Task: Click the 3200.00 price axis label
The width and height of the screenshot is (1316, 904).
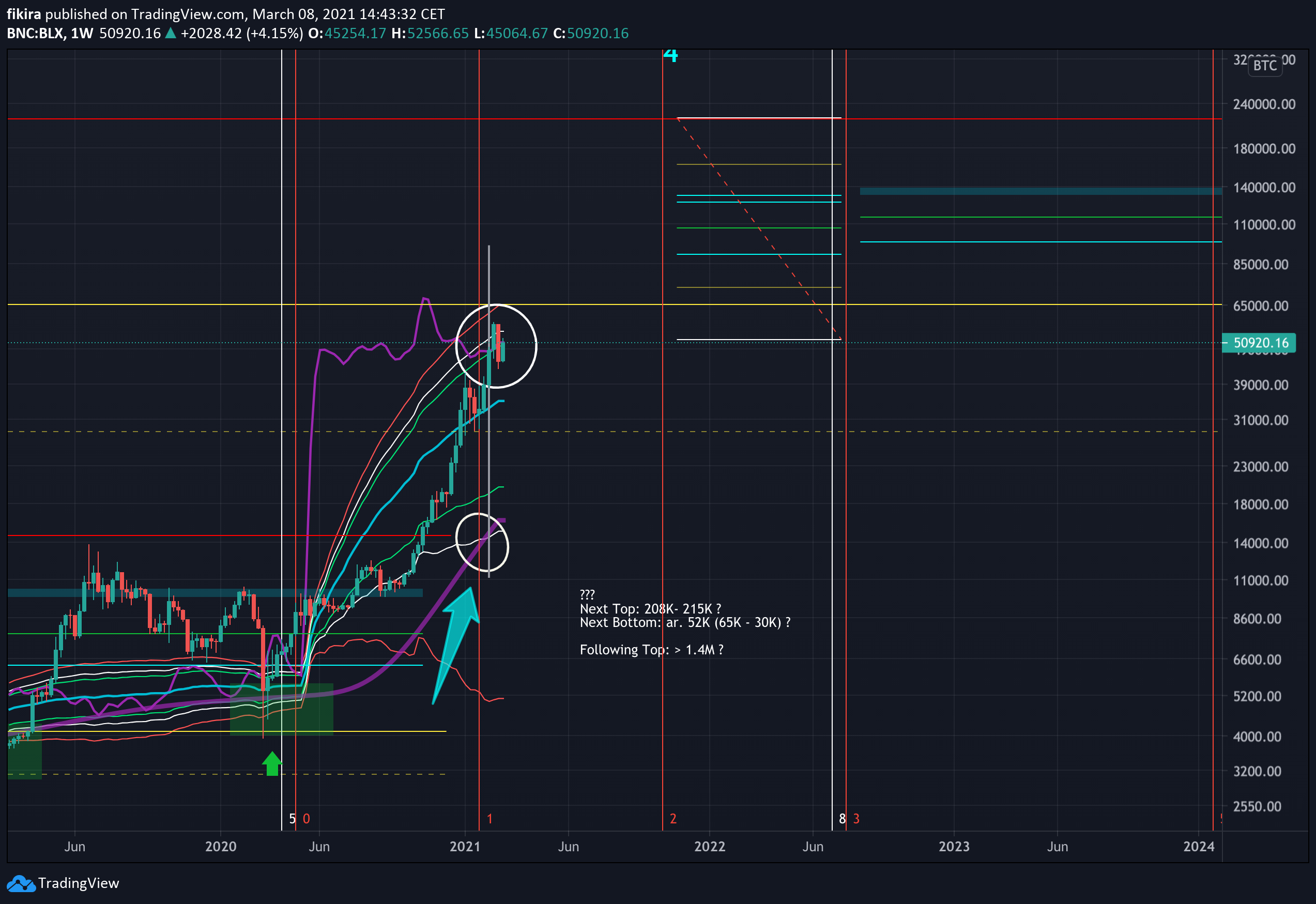Action: coord(1257,772)
